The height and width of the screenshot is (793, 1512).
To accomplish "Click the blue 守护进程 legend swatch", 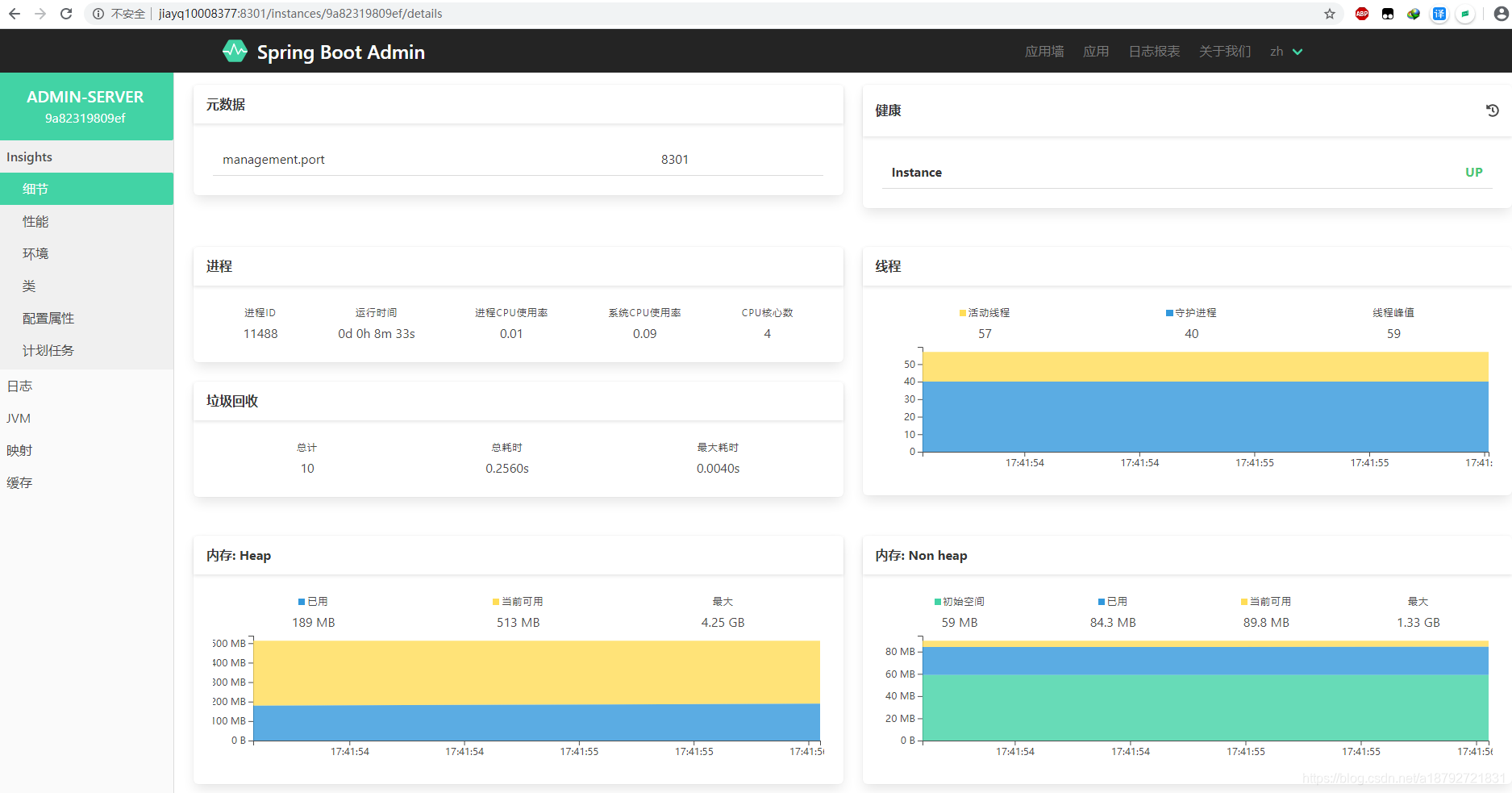I will point(1169,313).
